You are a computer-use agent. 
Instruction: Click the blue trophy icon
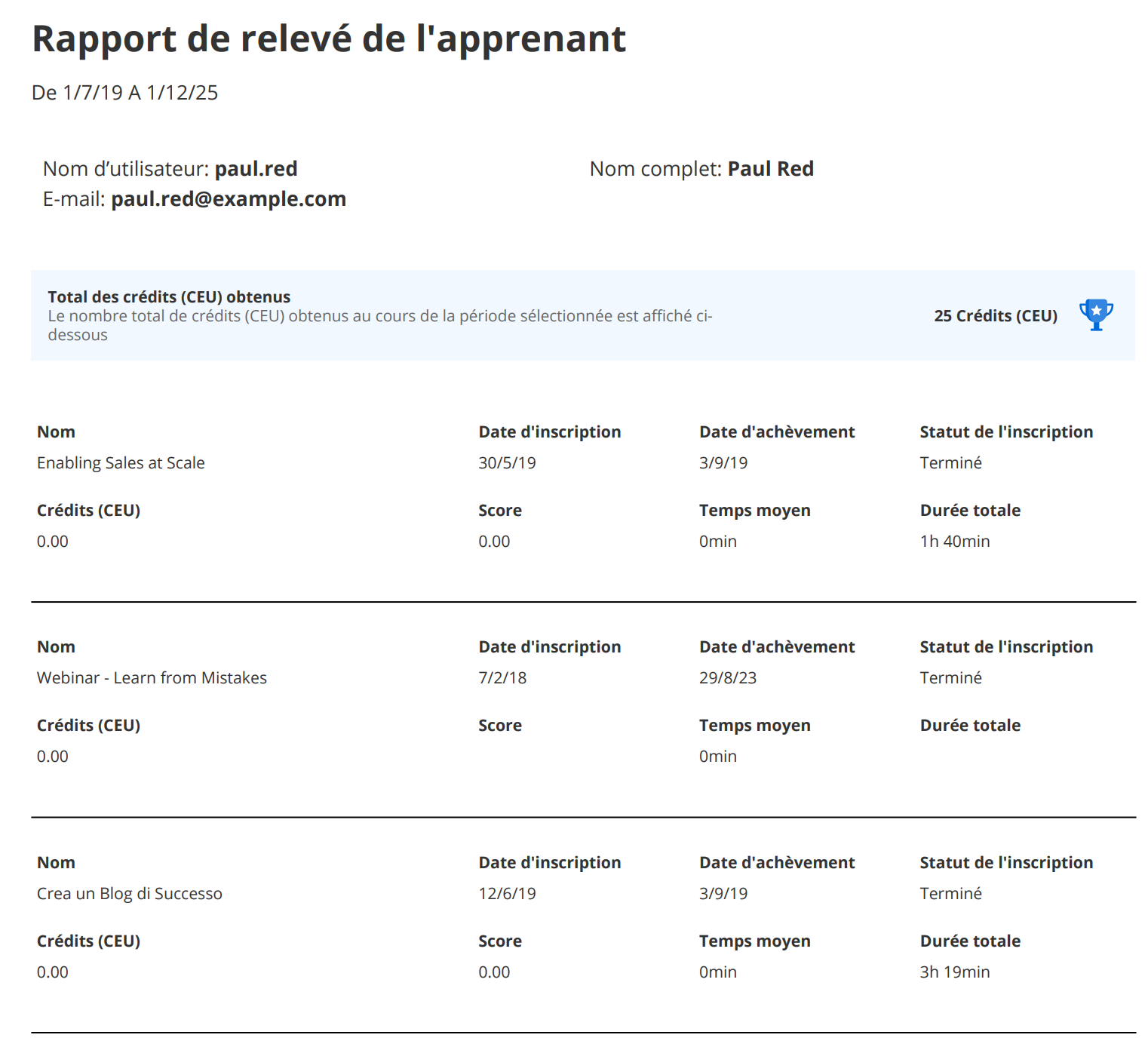[1095, 315]
